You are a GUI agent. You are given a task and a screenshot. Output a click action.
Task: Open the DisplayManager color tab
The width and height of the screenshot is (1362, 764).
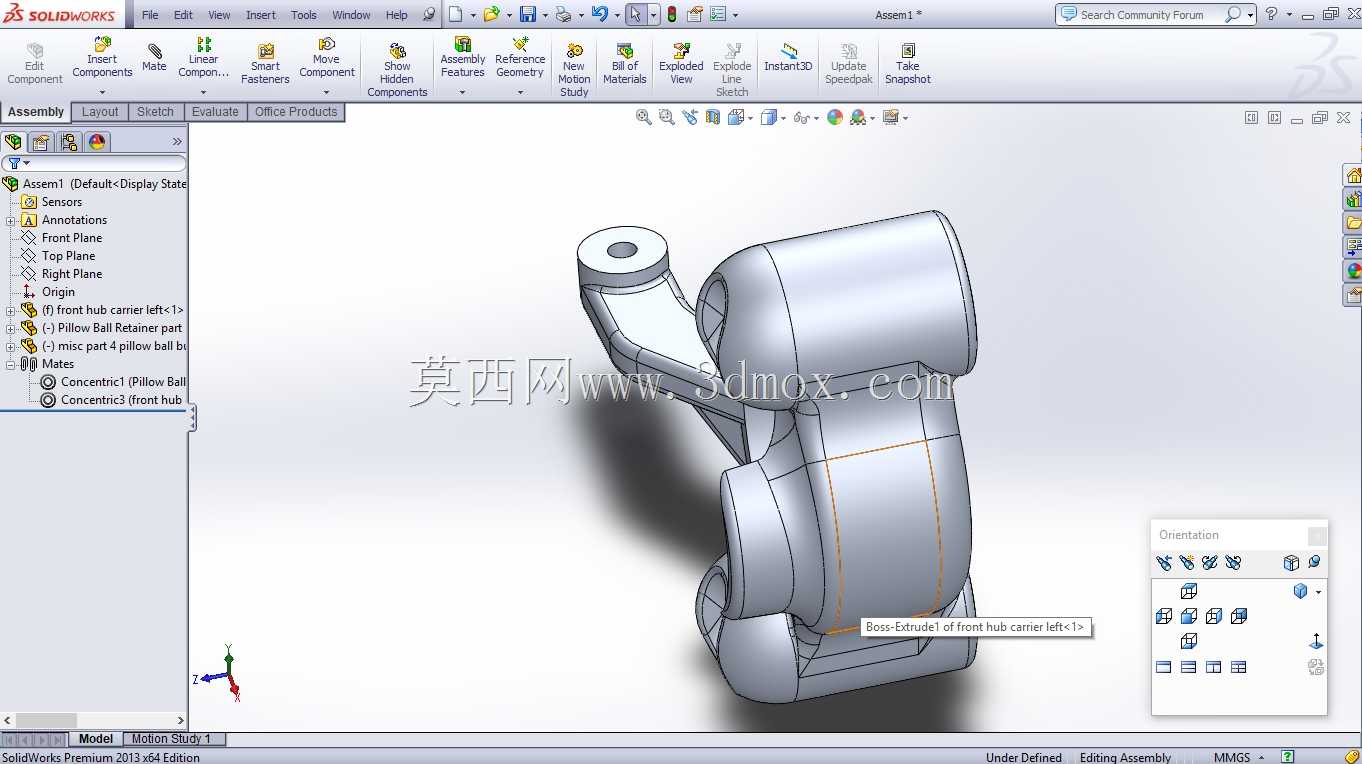pos(97,142)
